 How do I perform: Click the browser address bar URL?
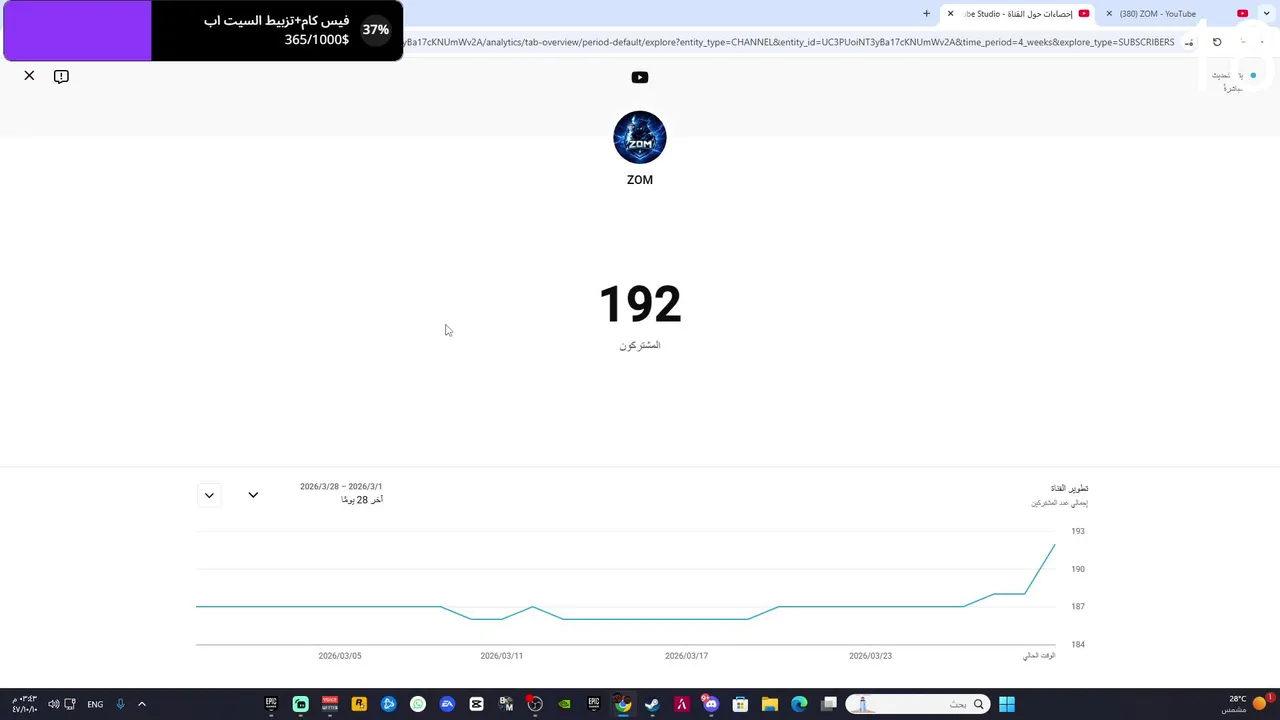coord(788,42)
